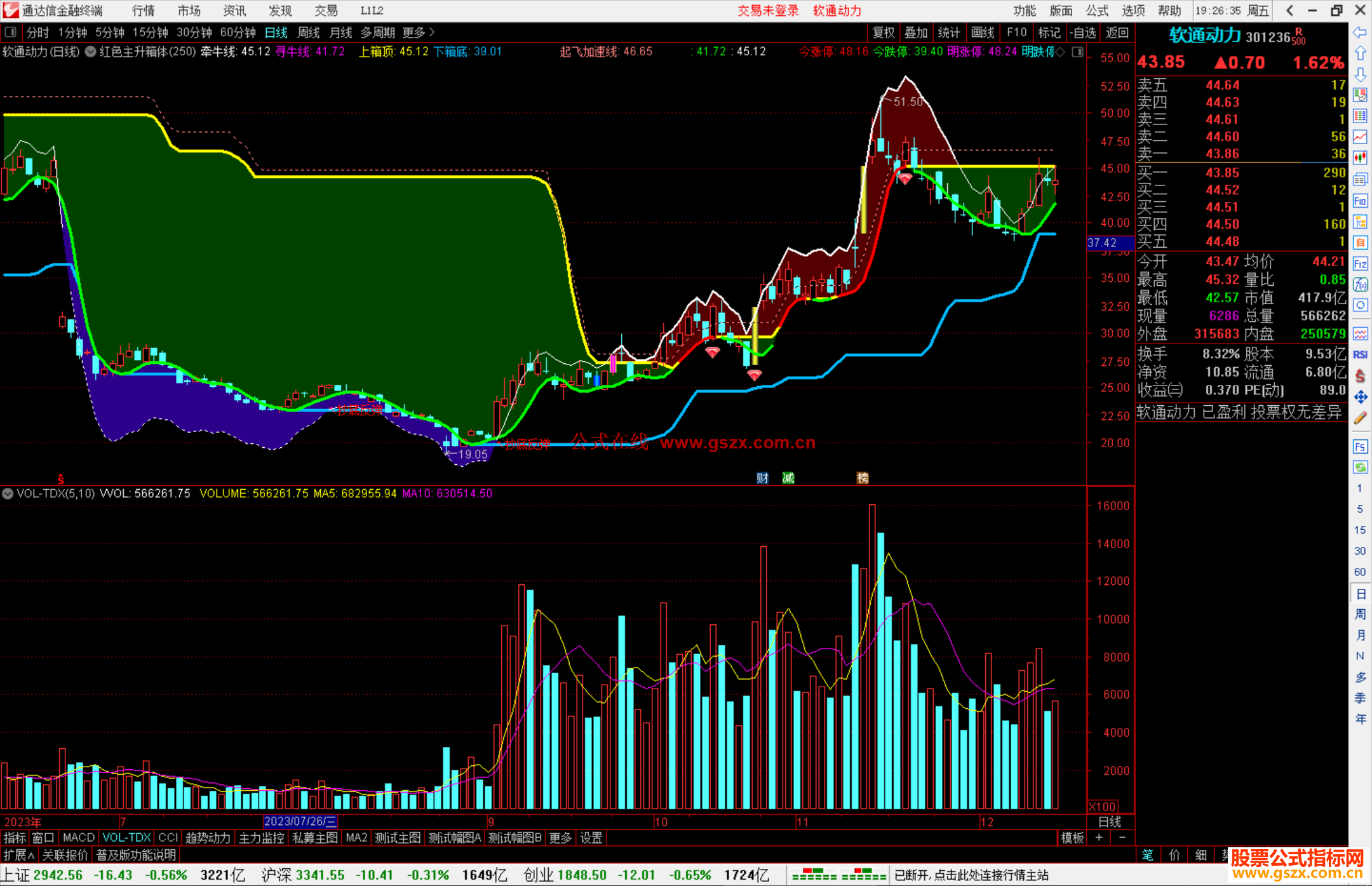The height and width of the screenshot is (886, 1372).
Task: Click the 复权 button
Action: pos(884,32)
